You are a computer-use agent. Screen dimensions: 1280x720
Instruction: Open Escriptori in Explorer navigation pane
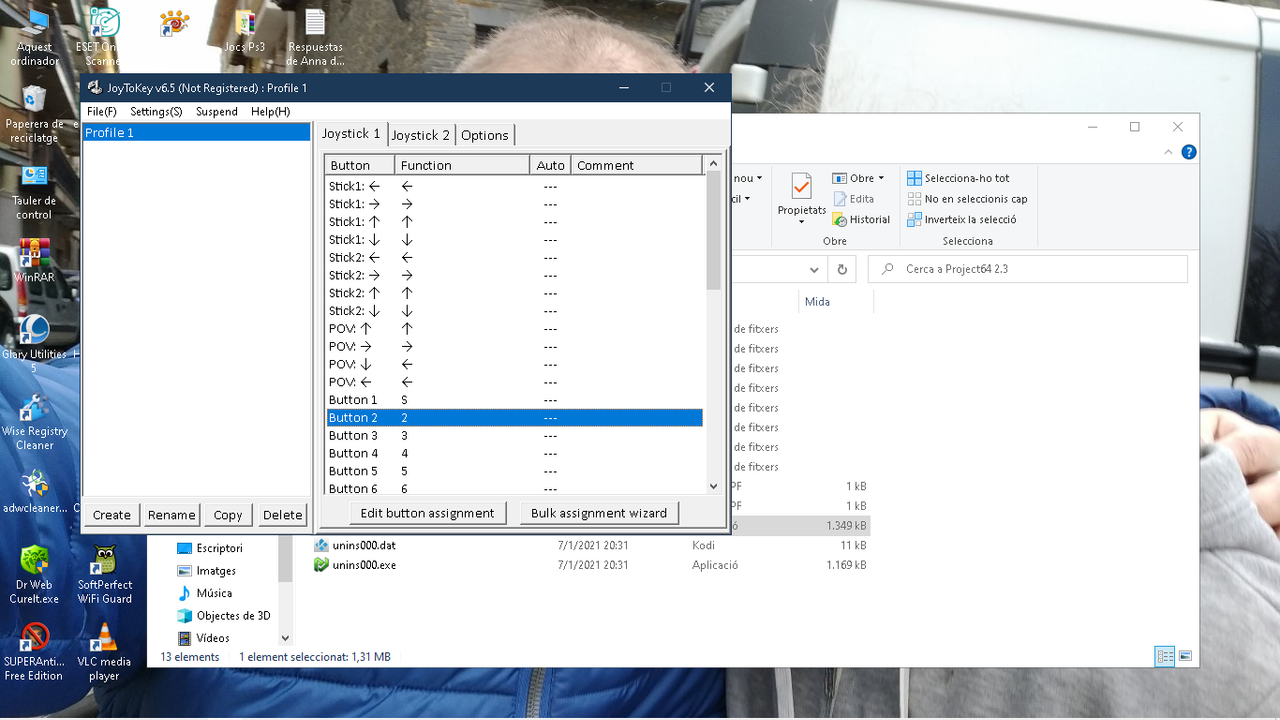click(x=219, y=548)
